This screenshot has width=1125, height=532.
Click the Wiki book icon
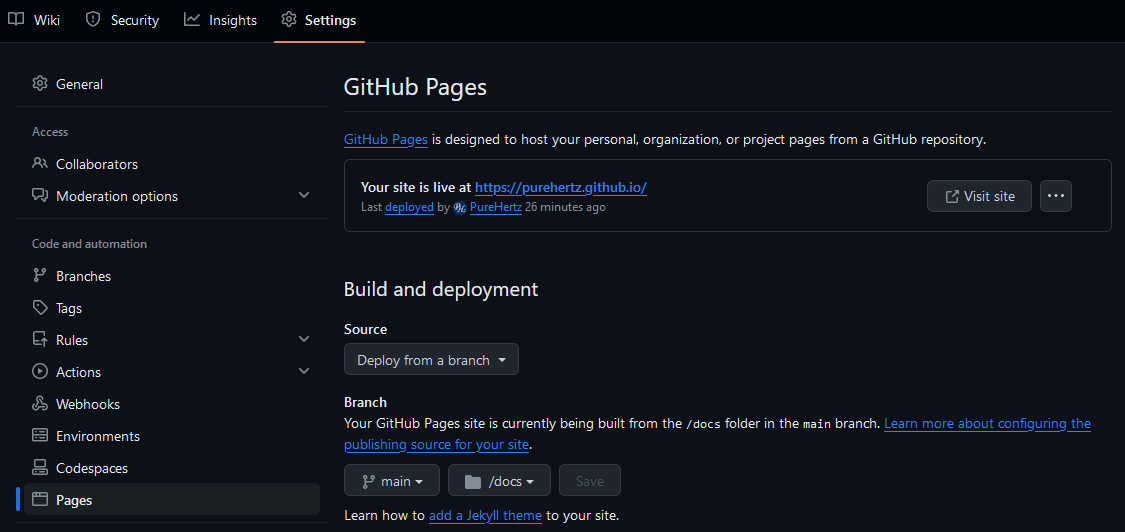coord(16,19)
